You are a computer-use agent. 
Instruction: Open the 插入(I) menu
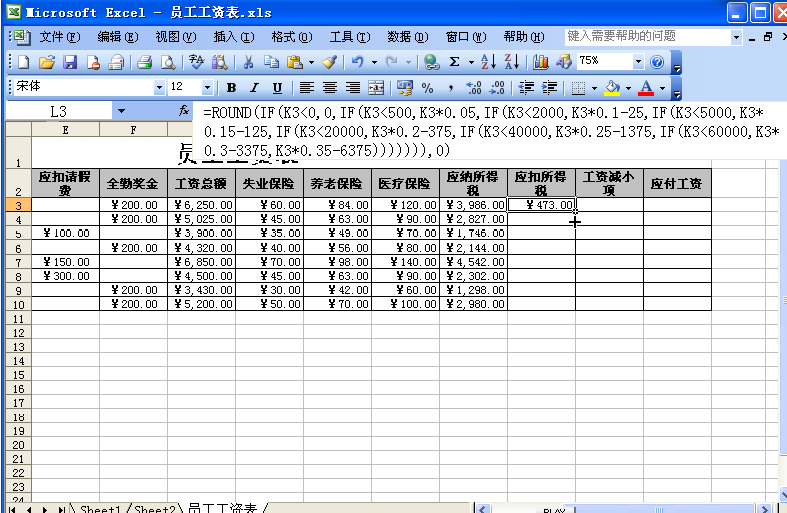(234, 37)
